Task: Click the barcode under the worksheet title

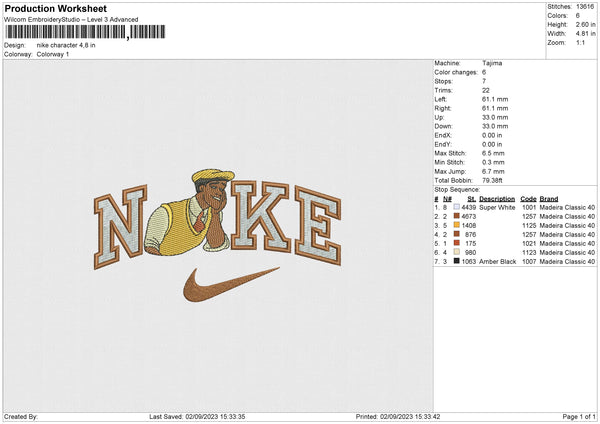Action: 85,32
